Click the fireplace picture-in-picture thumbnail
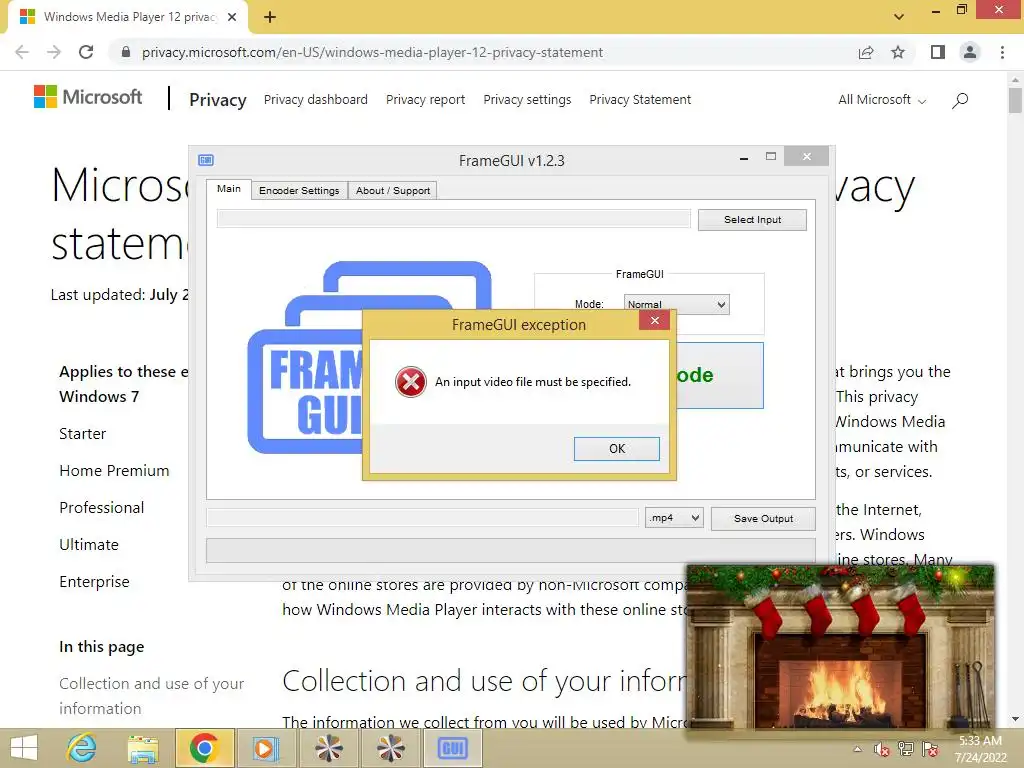1024x768 pixels. tap(841, 648)
